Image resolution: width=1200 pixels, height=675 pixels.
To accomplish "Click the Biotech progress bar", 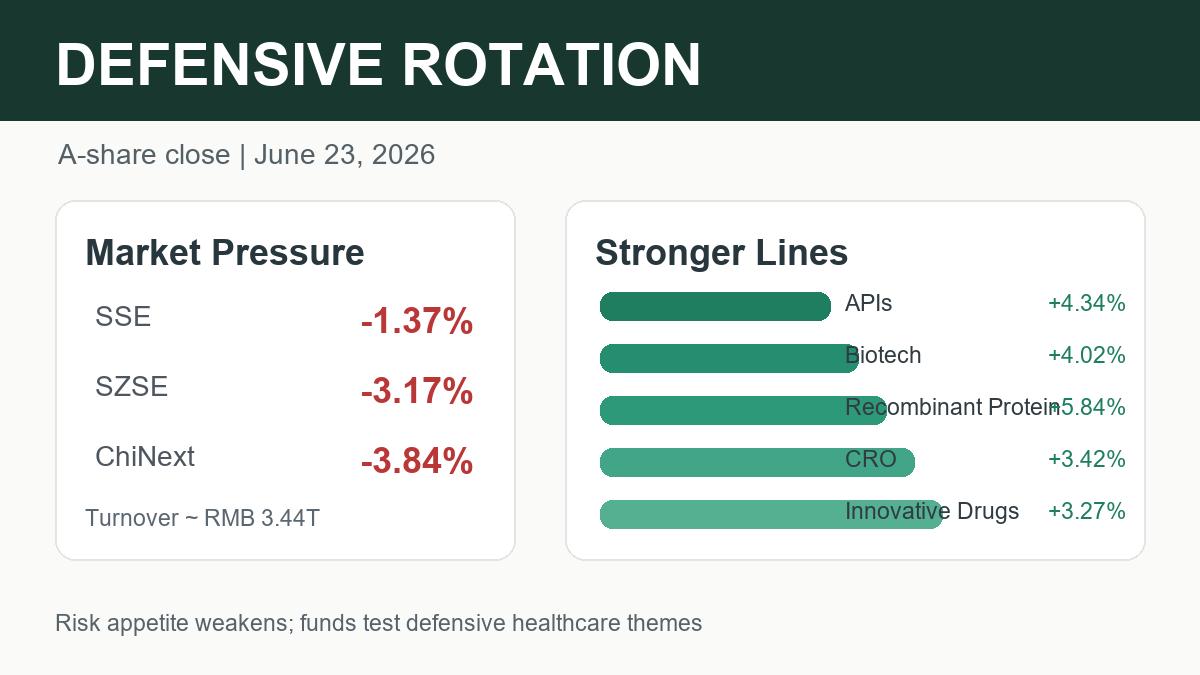I will (729, 359).
